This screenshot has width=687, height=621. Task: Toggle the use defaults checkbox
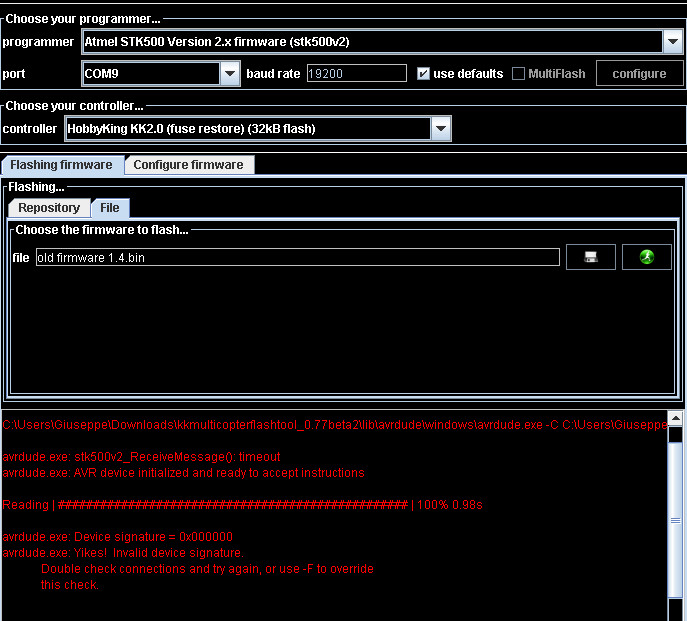pyautogui.click(x=423, y=74)
